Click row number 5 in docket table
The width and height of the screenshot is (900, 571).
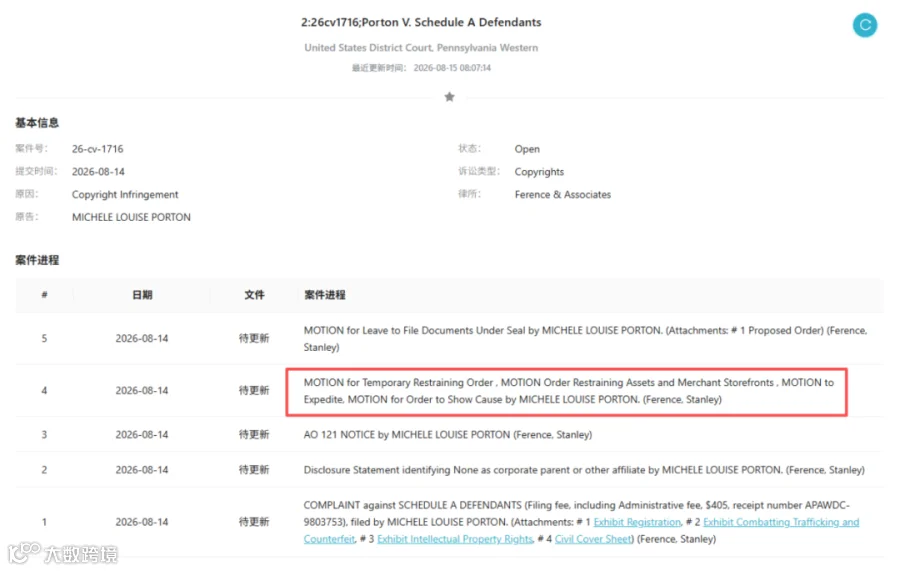point(44,339)
